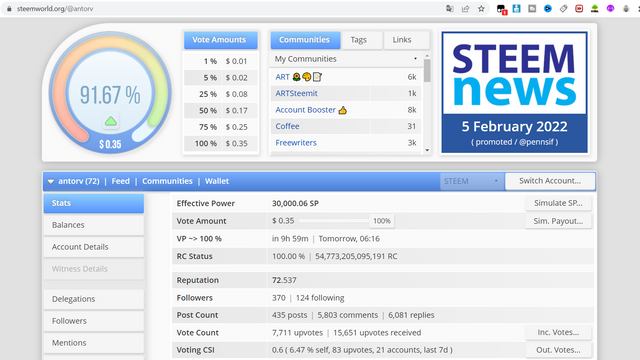Bookmark this page with the star icon
640x360 pixels.
[x=481, y=9]
